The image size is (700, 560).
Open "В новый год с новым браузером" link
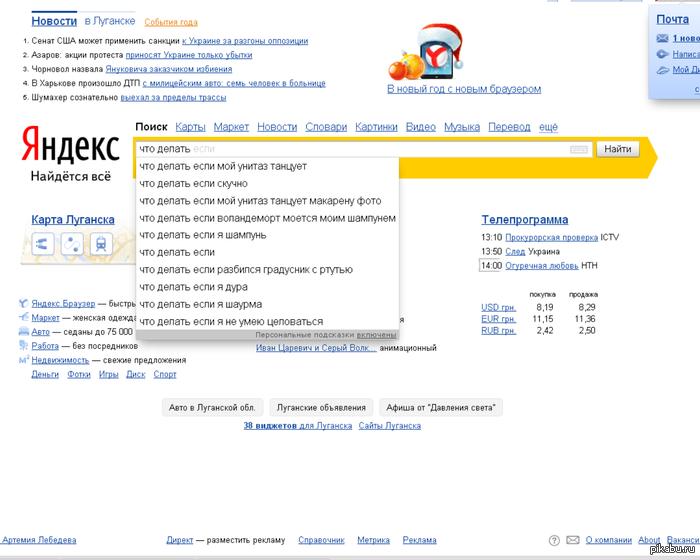(464, 89)
